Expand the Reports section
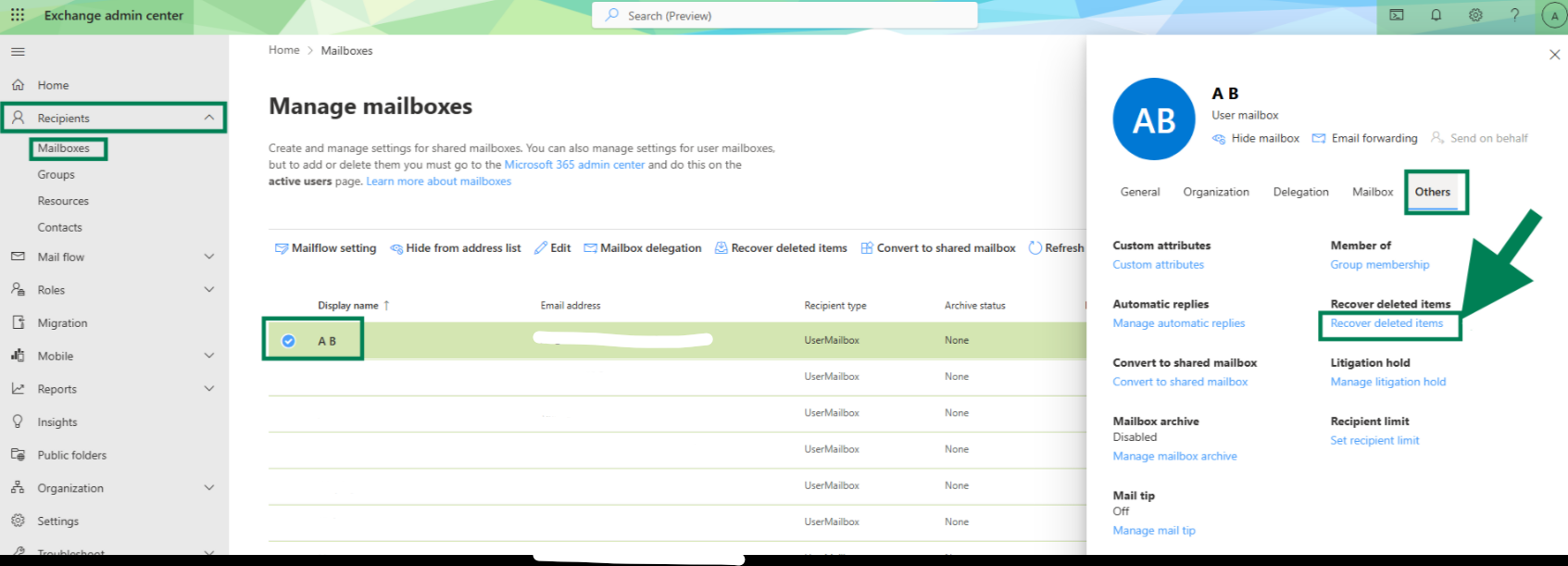This screenshot has height=566, width=1568. click(209, 389)
